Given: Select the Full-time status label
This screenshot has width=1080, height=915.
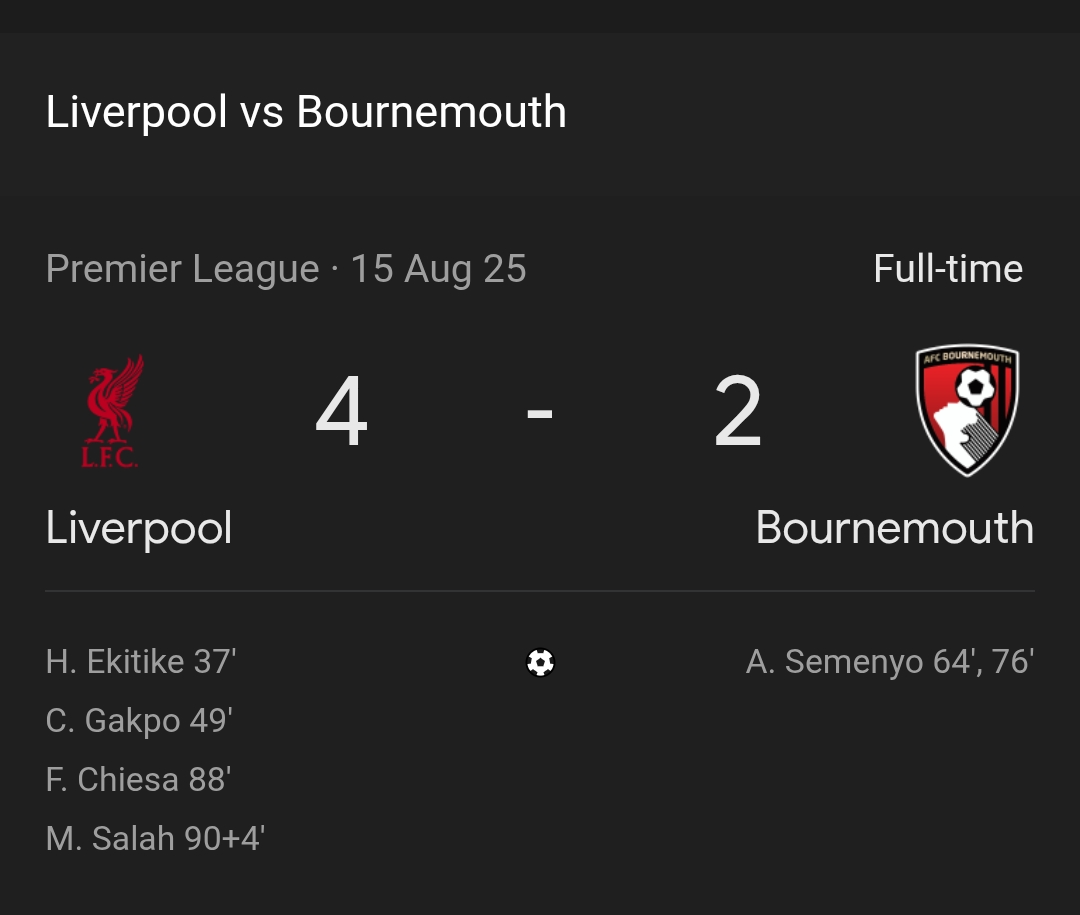Looking at the screenshot, I should point(948,268).
